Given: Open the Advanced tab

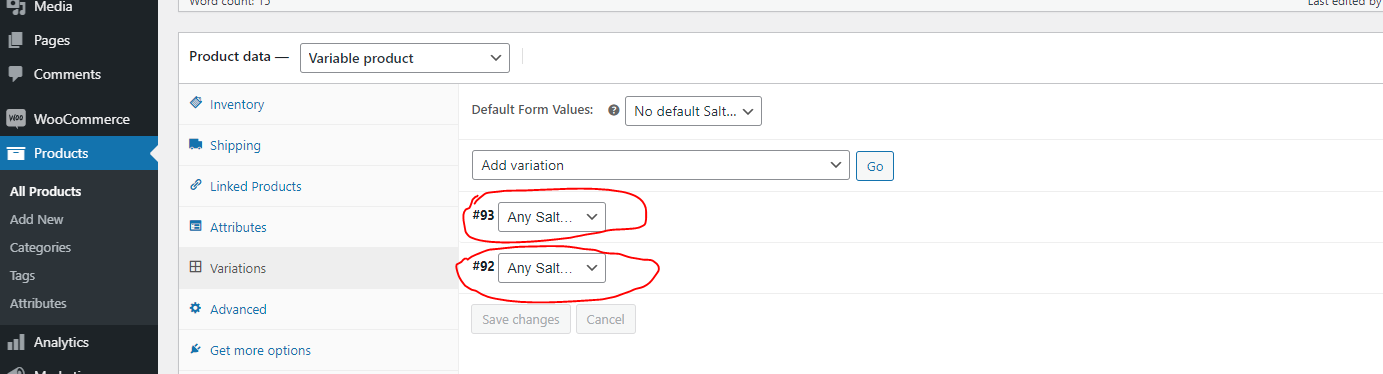Looking at the screenshot, I should tap(318, 309).
